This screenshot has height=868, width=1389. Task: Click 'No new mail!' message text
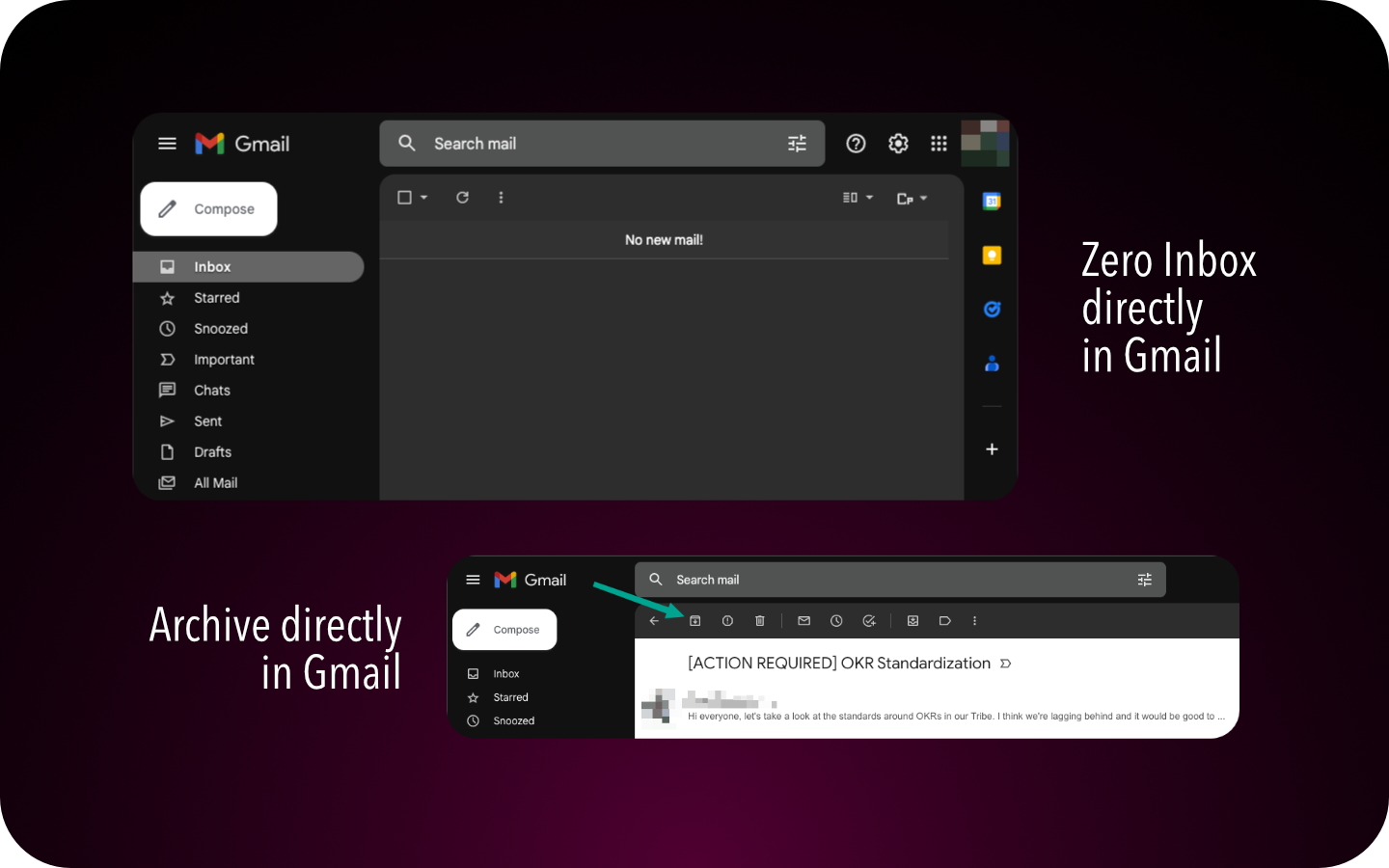(x=664, y=240)
